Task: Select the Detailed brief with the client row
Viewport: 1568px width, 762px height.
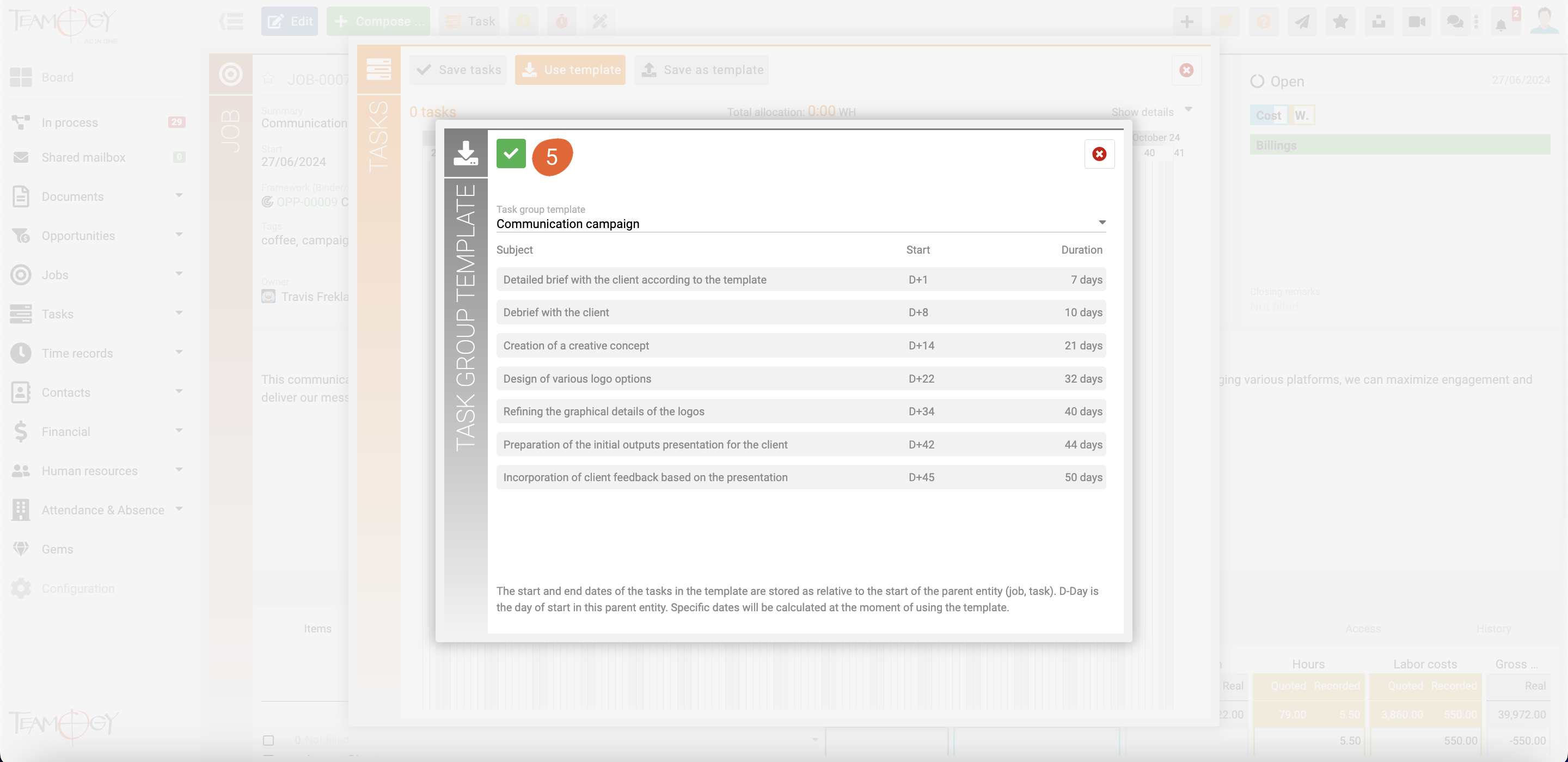Action: tap(800, 279)
